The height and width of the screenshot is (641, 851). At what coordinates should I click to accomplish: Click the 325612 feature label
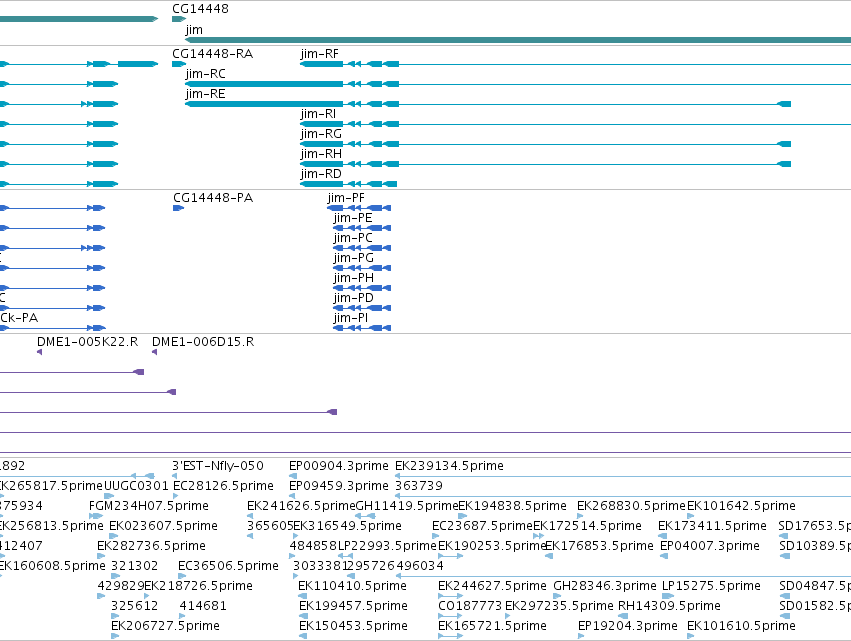(x=135, y=606)
